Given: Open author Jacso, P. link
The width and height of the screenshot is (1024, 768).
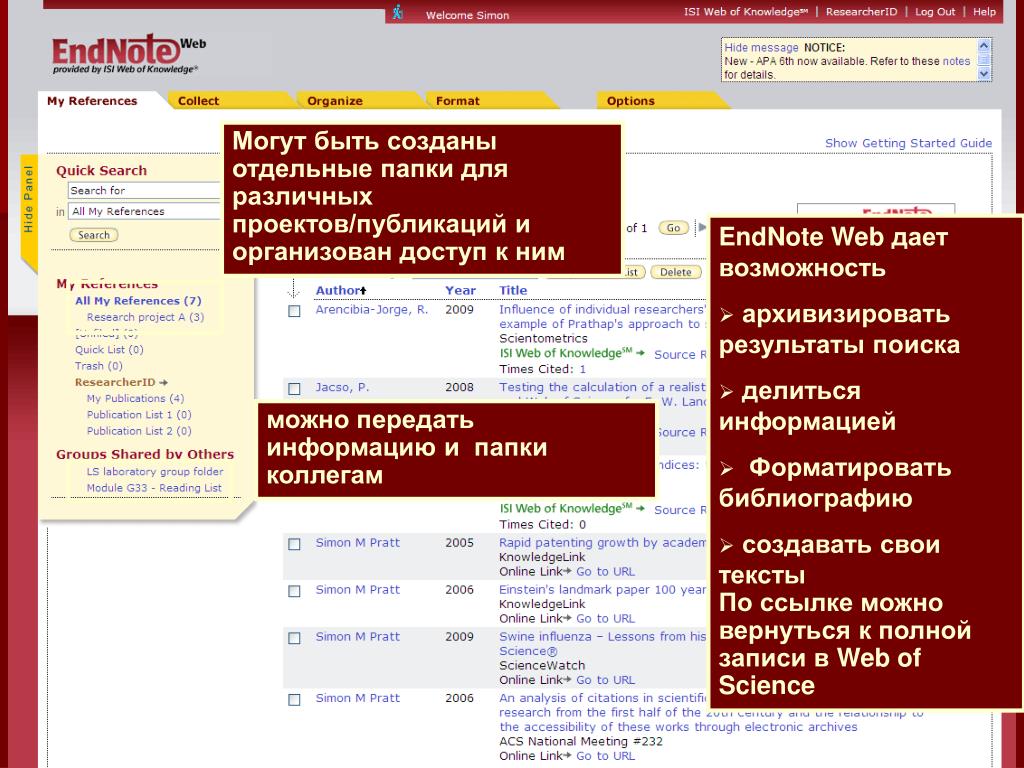Looking at the screenshot, I should (x=342, y=387).
